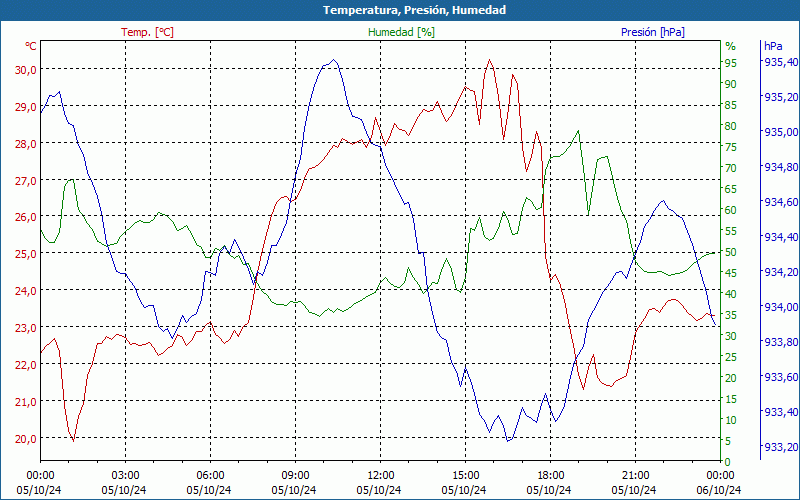
Task: Click the '06:00' time axis label
Action: [210, 476]
